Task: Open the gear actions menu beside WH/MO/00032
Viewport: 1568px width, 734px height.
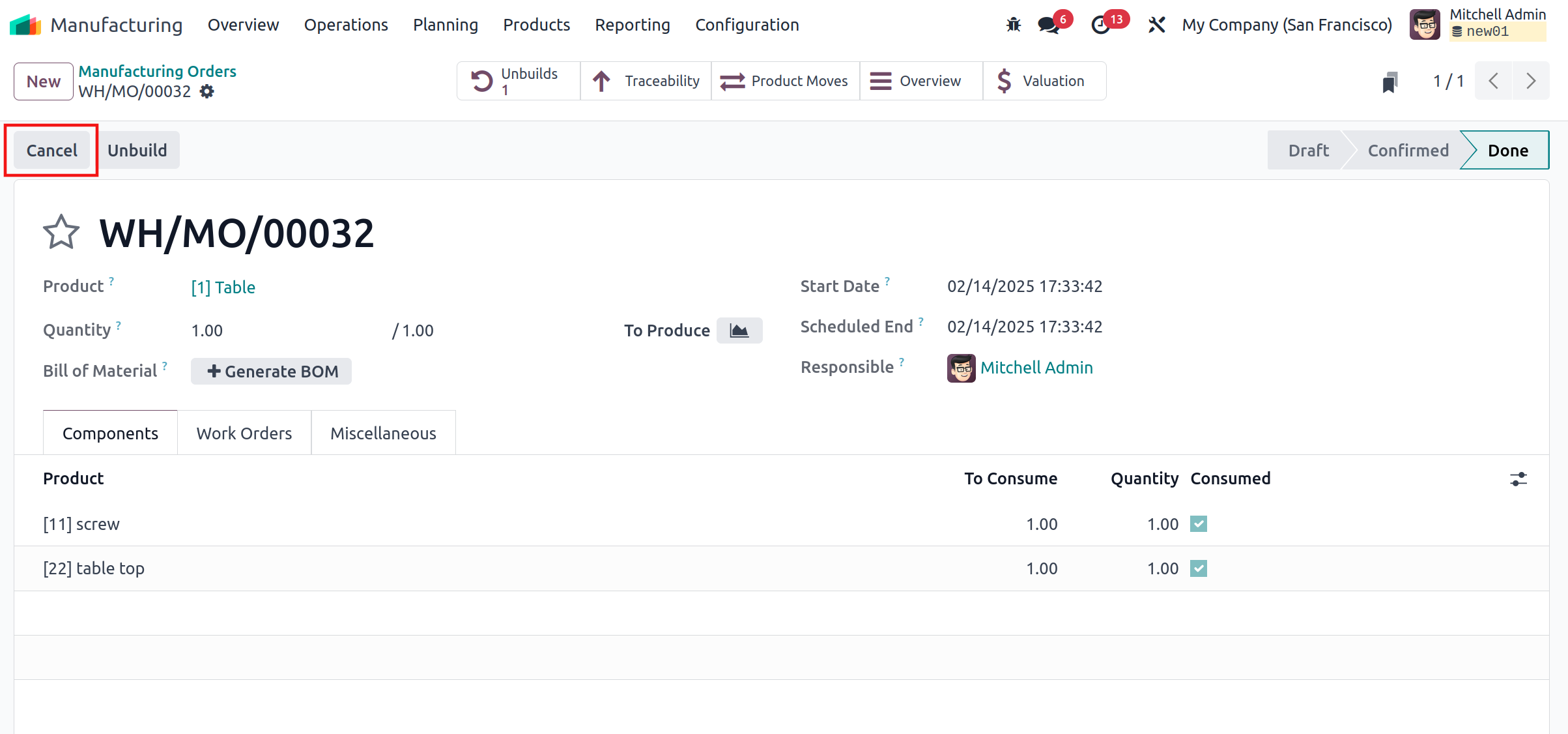Action: (207, 92)
